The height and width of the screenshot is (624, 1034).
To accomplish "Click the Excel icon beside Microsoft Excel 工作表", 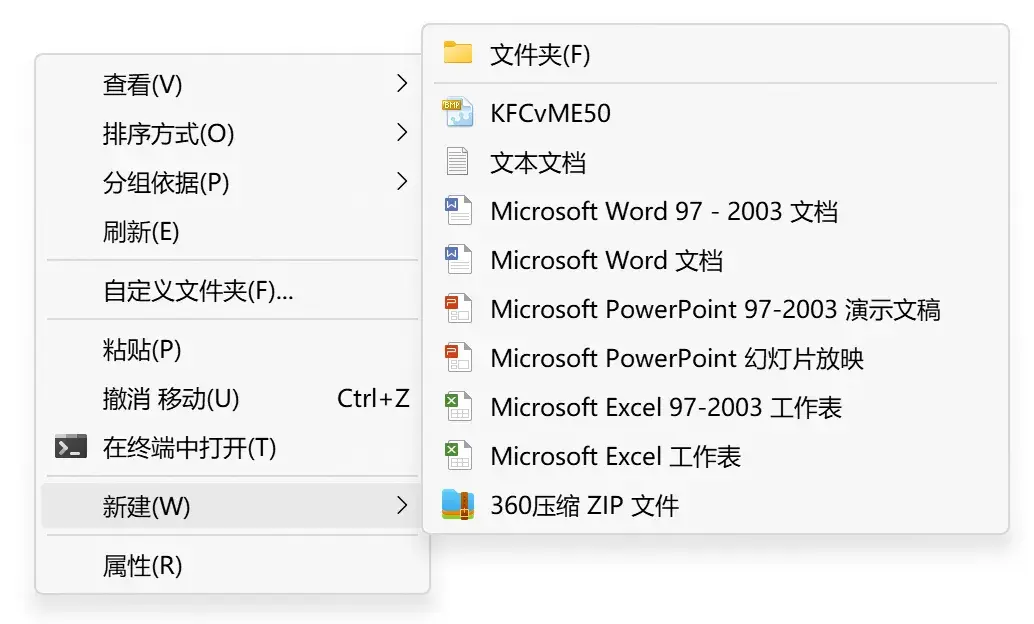I will [x=458, y=456].
